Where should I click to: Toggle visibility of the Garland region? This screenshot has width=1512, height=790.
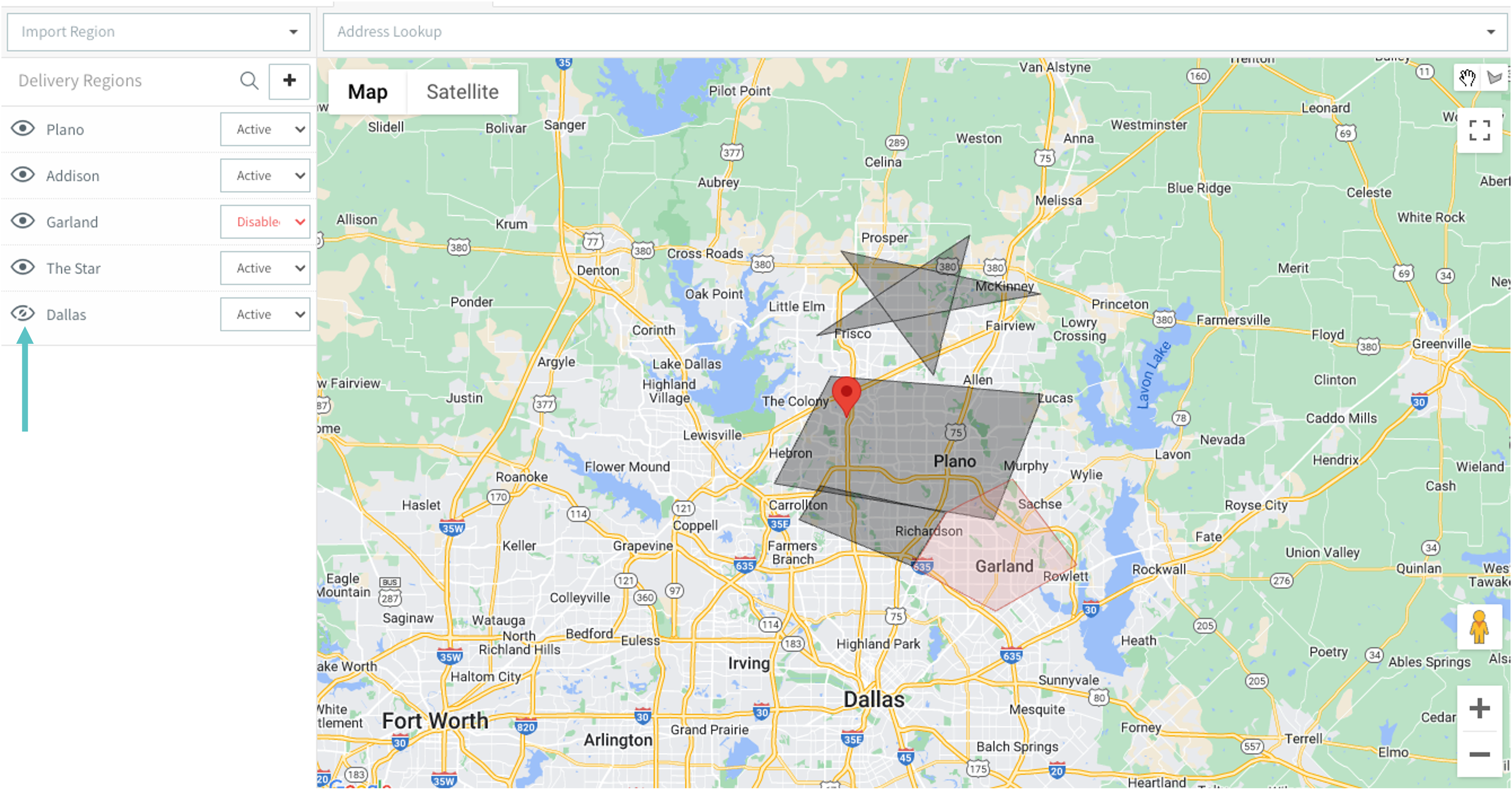(24, 221)
